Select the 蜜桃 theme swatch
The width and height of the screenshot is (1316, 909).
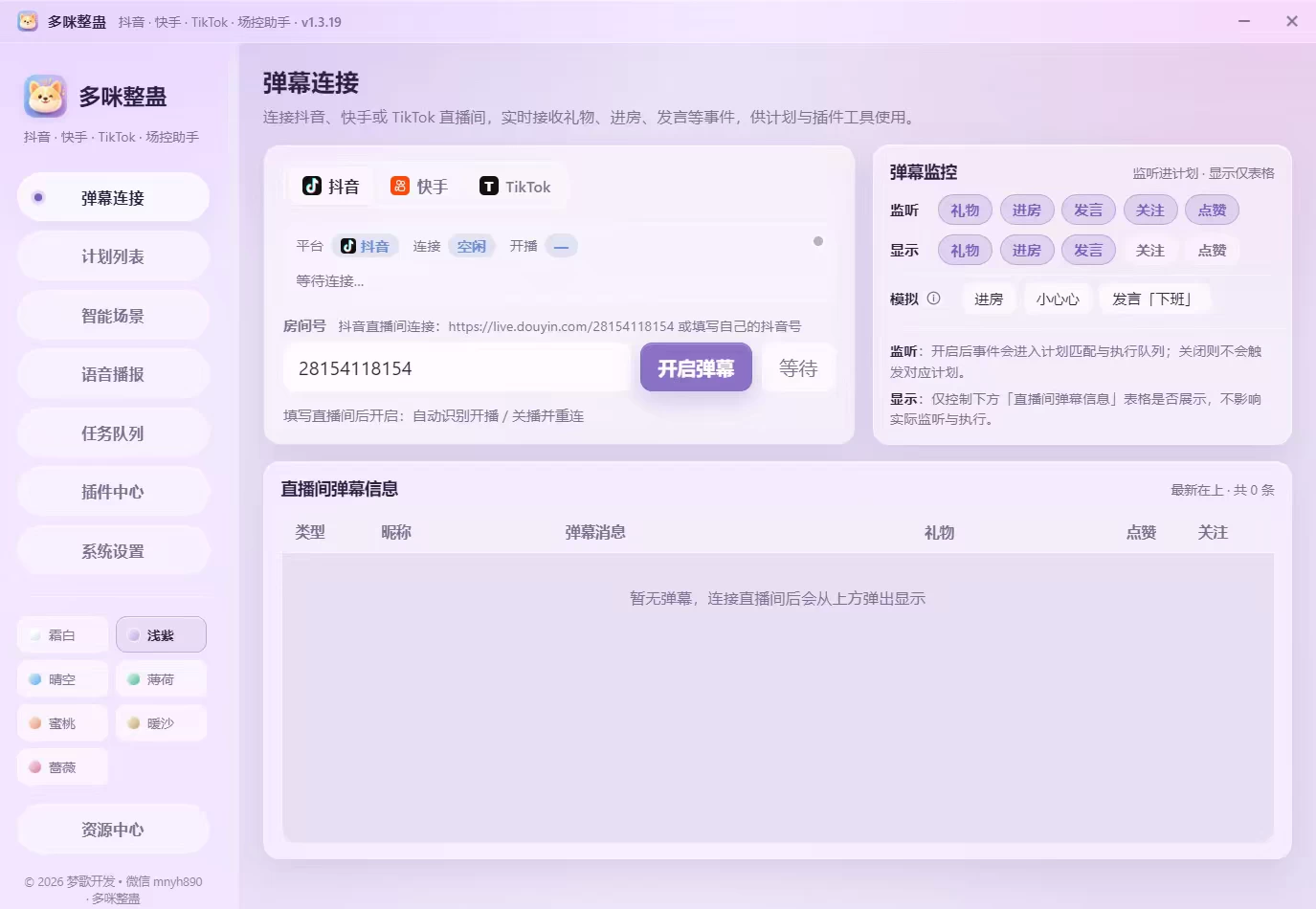click(62, 723)
